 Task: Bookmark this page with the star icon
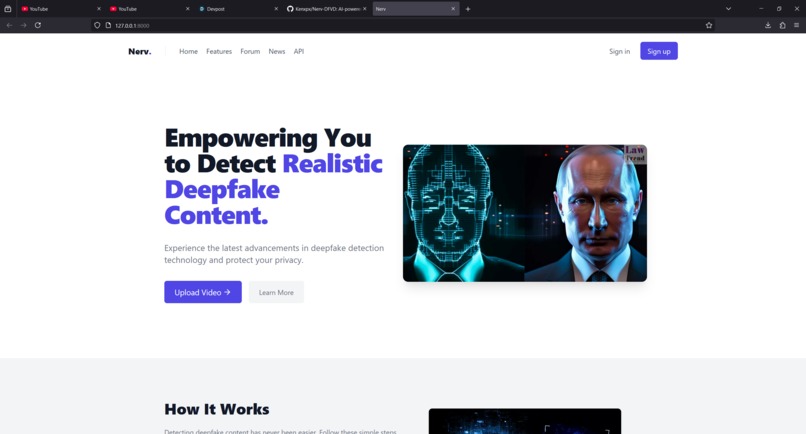709,25
